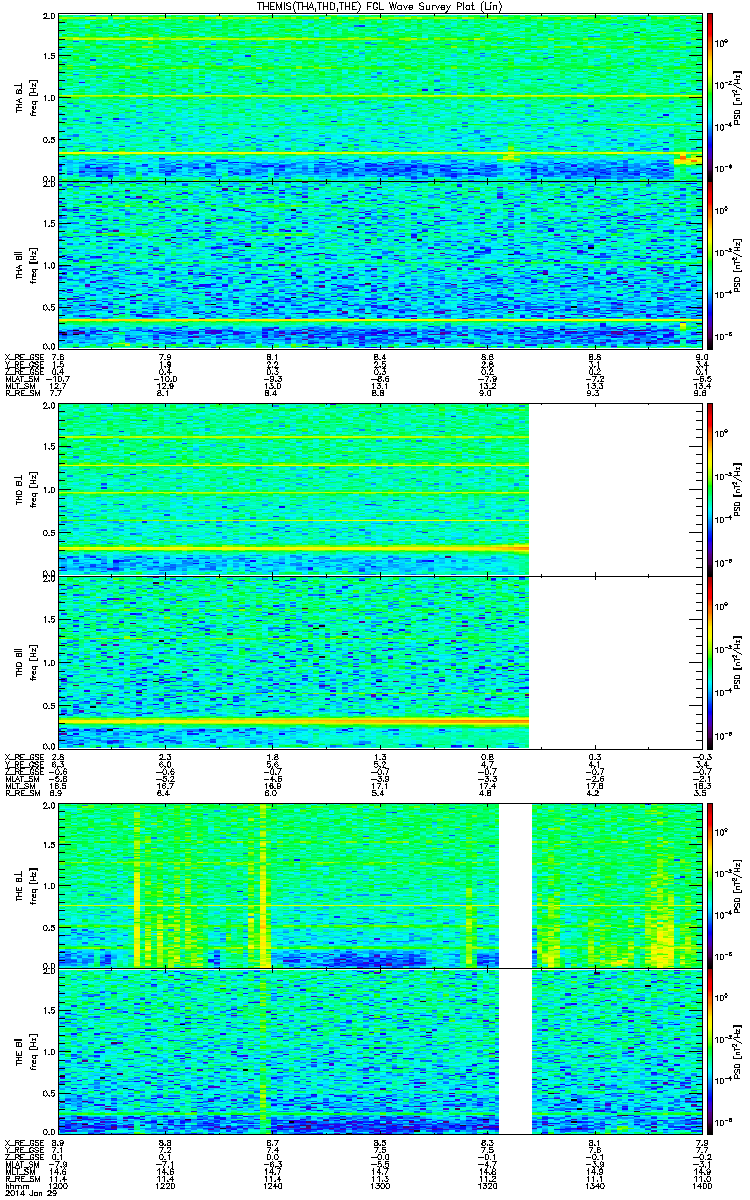Click MLT_SM row label under THE panels
The width and height of the screenshot is (750, 1200).
pyautogui.click(x=21, y=1174)
